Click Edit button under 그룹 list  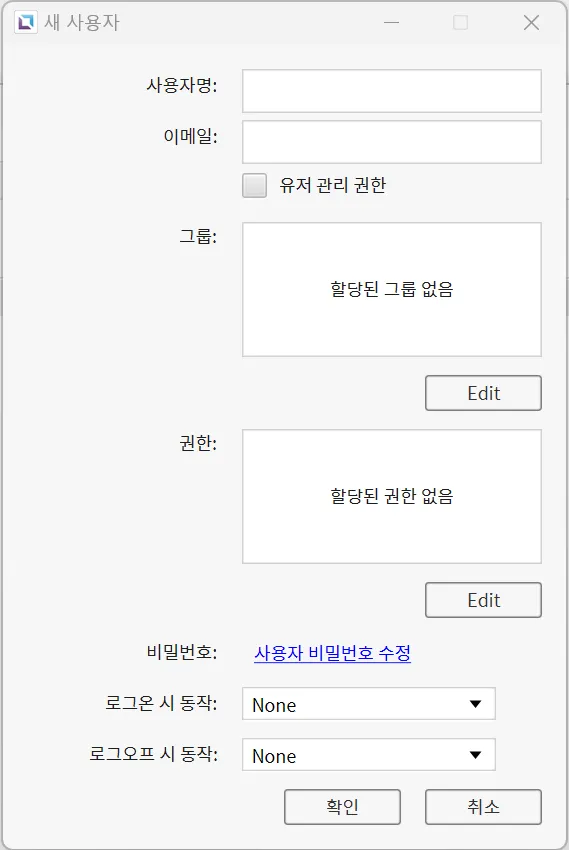click(483, 393)
